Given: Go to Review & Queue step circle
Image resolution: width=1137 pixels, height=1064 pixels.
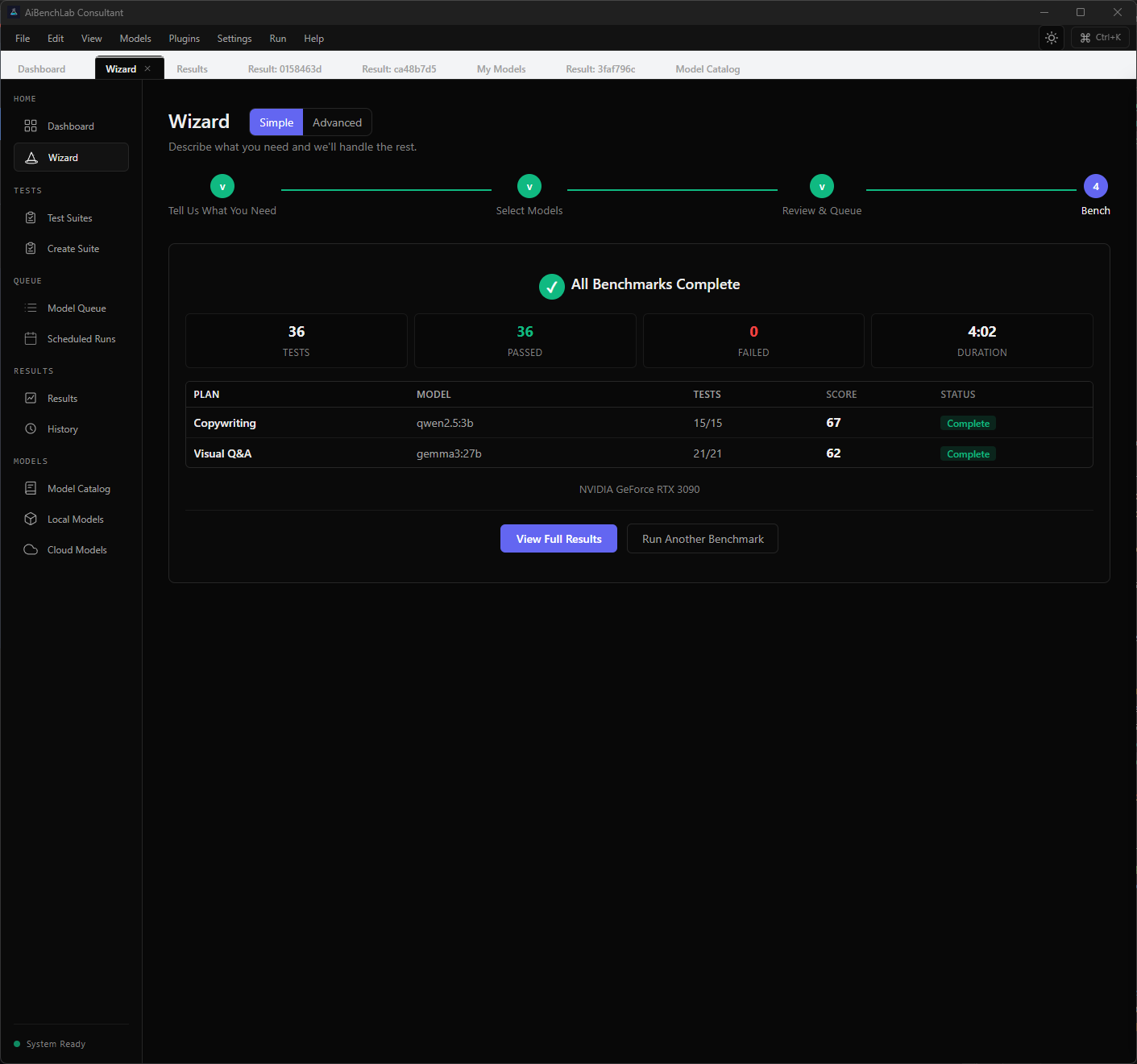Looking at the screenshot, I should (x=822, y=186).
